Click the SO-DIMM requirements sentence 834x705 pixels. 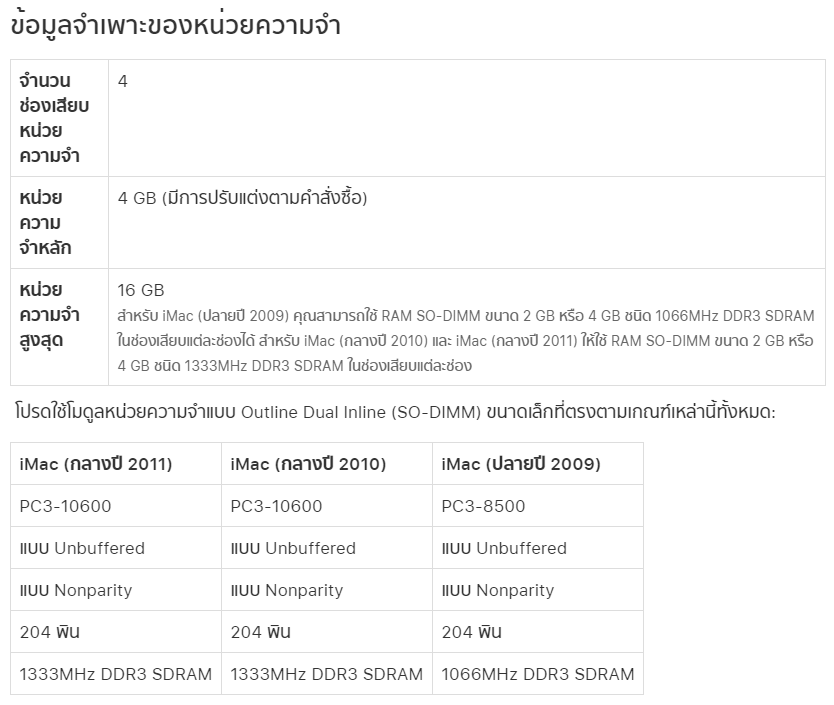(395, 412)
